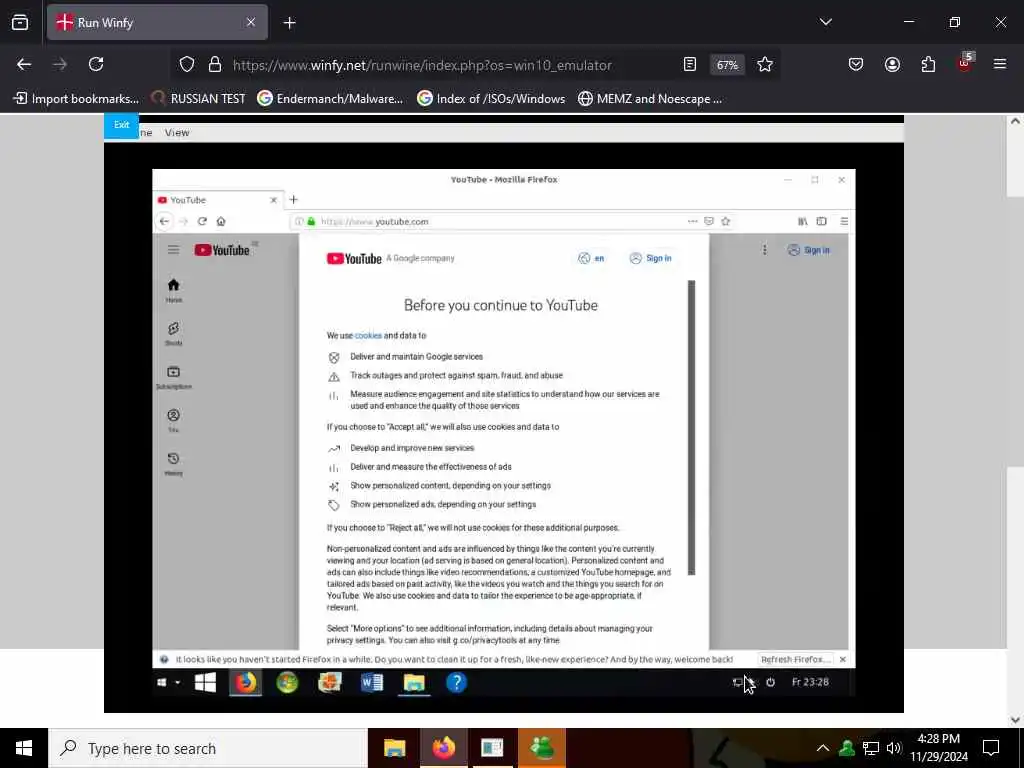1024x768 pixels.
Task: Open file manager in emulated taskbar
Action: pyautogui.click(x=414, y=682)
